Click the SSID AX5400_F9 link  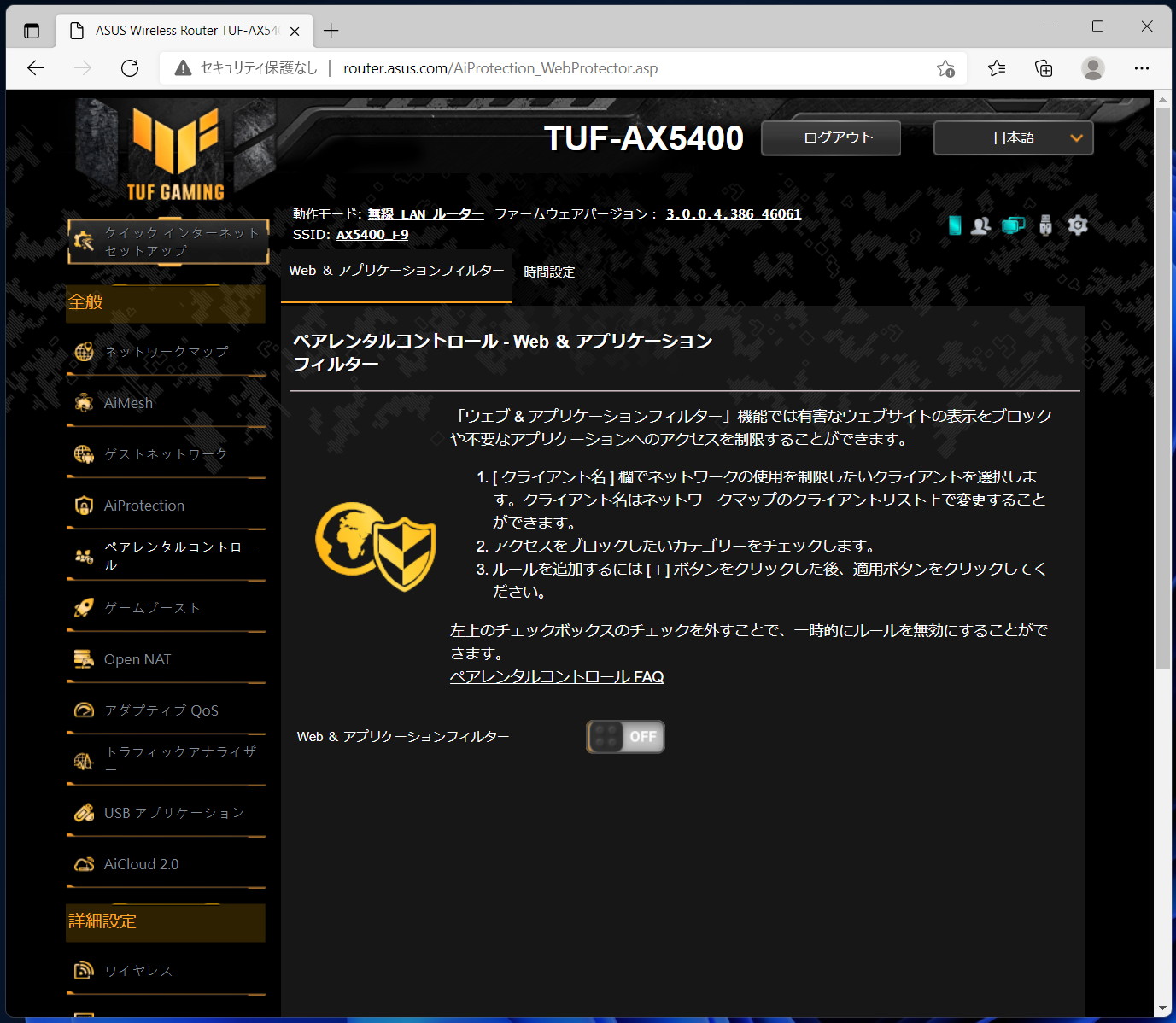point(372,235)
